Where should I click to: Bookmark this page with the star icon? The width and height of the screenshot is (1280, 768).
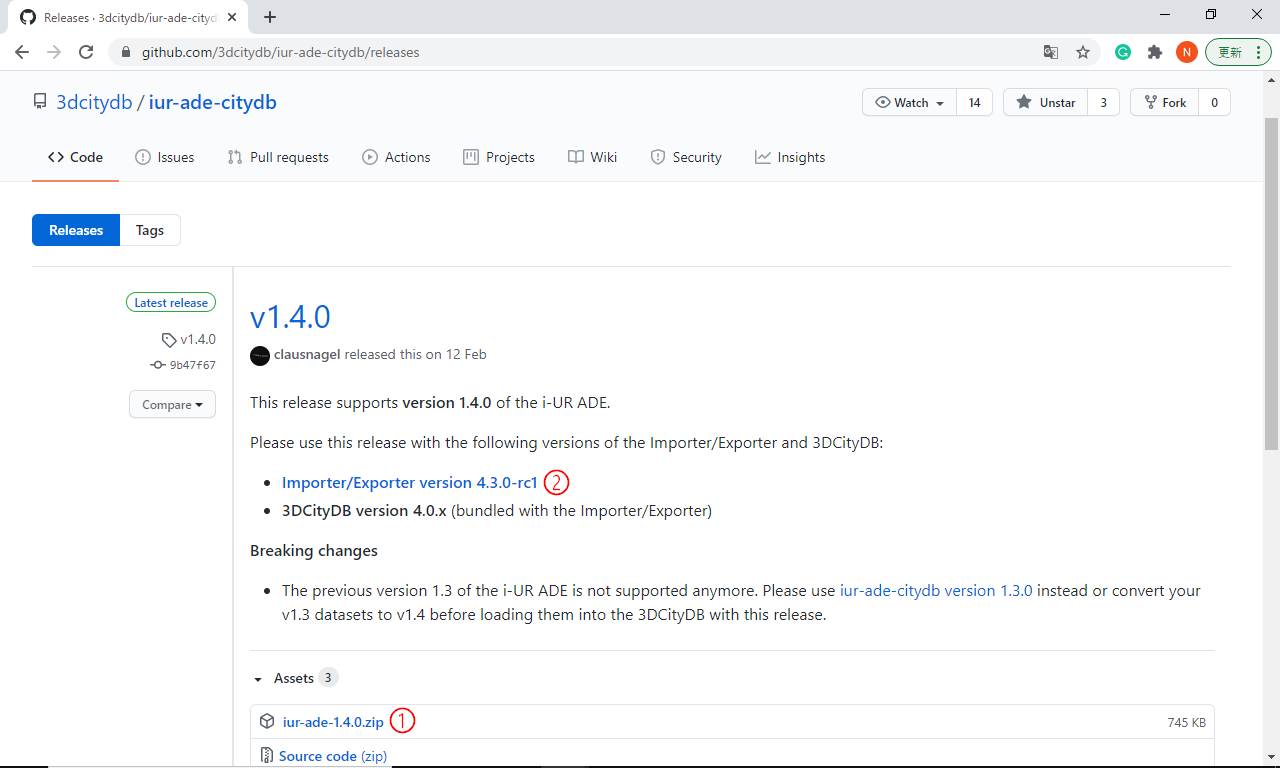tap(1083, 52)
